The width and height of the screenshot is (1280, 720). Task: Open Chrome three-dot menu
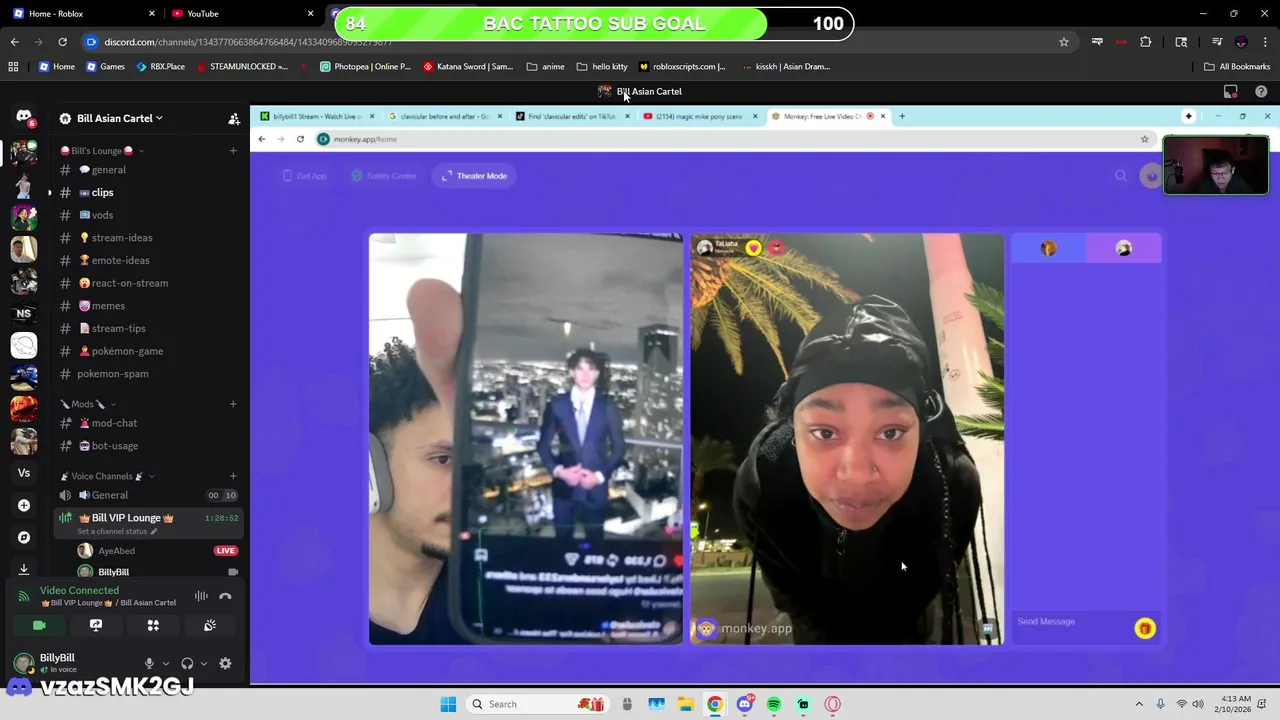pyautogui.click(x=1265, y=42)
